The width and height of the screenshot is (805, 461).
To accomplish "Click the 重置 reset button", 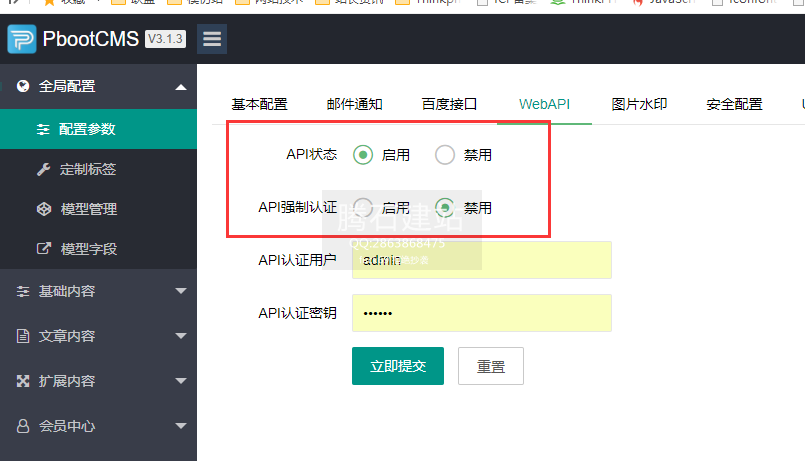I will [490, 366].
